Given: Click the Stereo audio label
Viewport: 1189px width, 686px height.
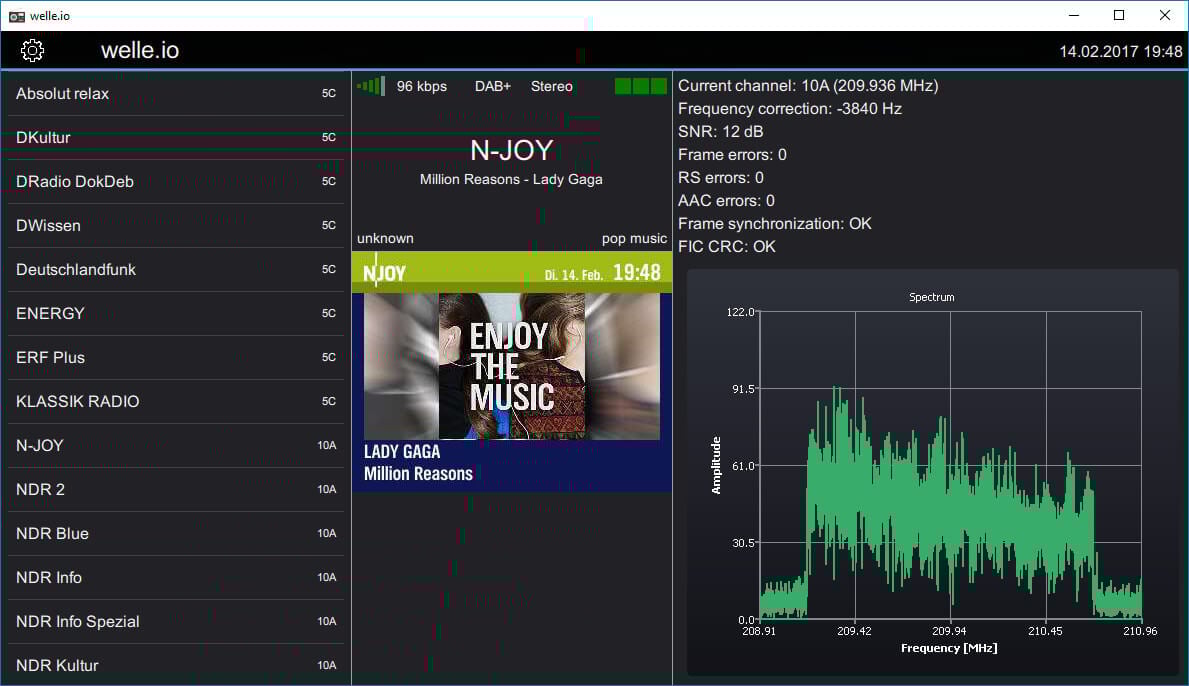Looking at the screenshot, I should point(551,86).
